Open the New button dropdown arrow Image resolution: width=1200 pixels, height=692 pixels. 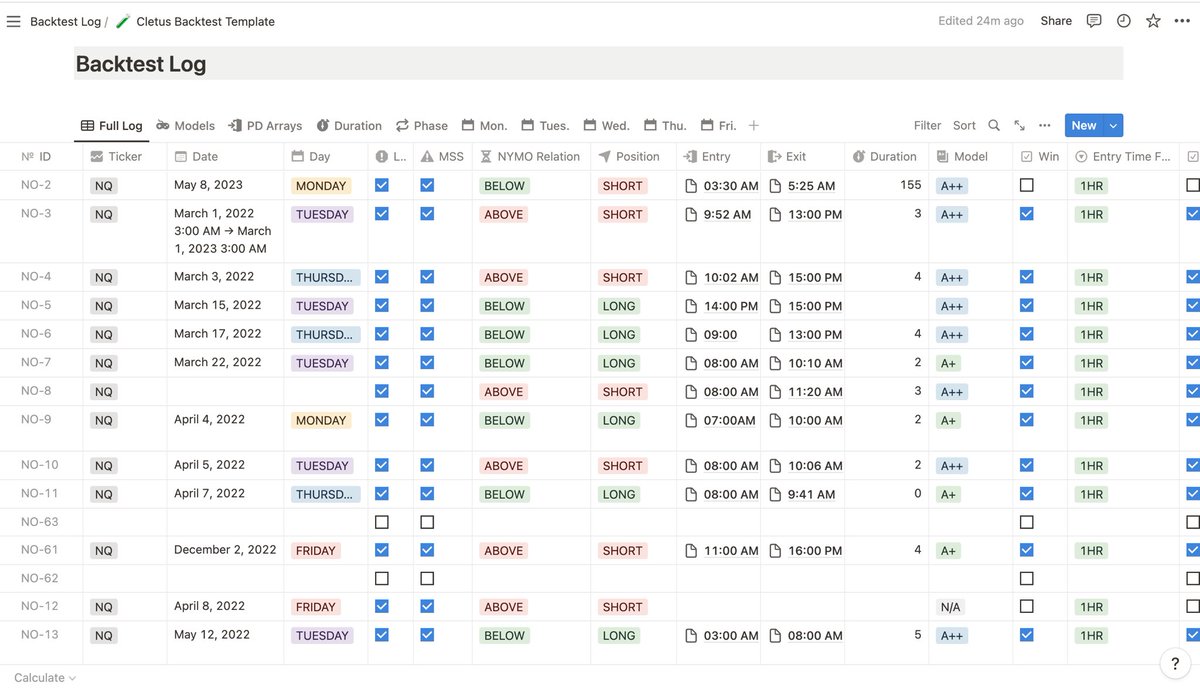[1113, 125]
